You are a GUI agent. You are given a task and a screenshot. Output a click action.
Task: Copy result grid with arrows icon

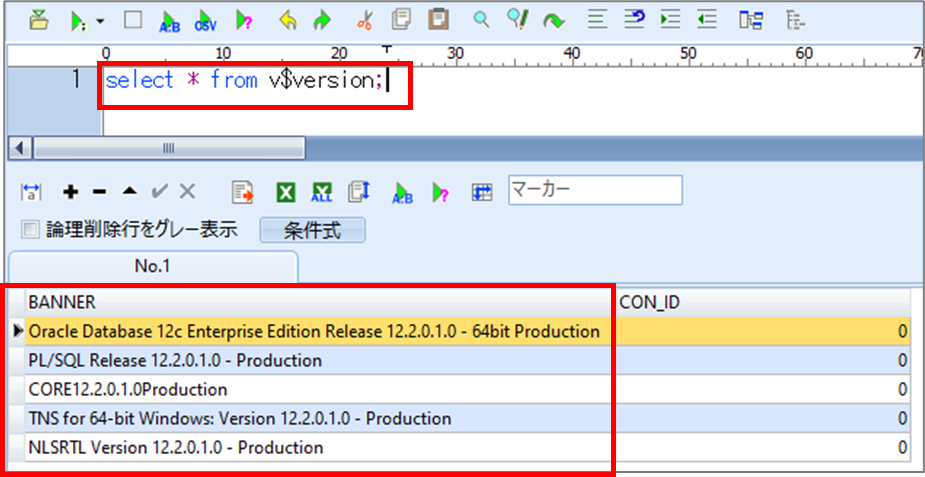pyautogui.click(x=359, y=192)
